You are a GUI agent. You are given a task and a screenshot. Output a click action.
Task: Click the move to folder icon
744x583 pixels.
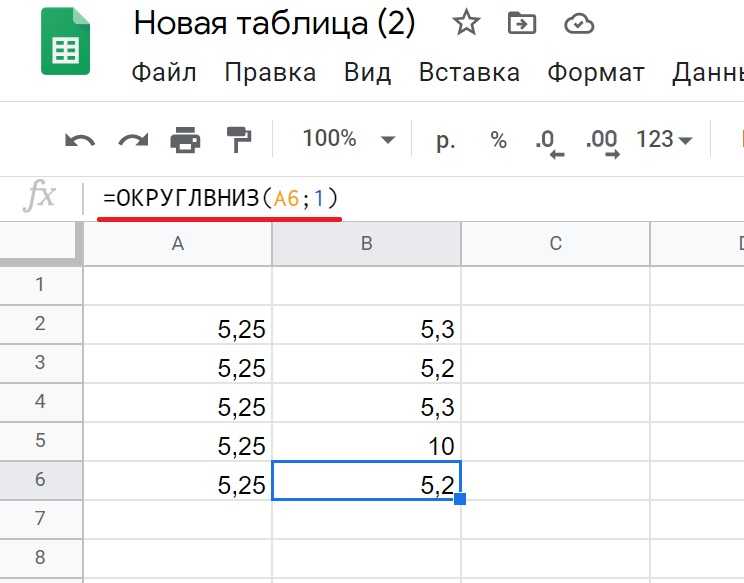522,23
